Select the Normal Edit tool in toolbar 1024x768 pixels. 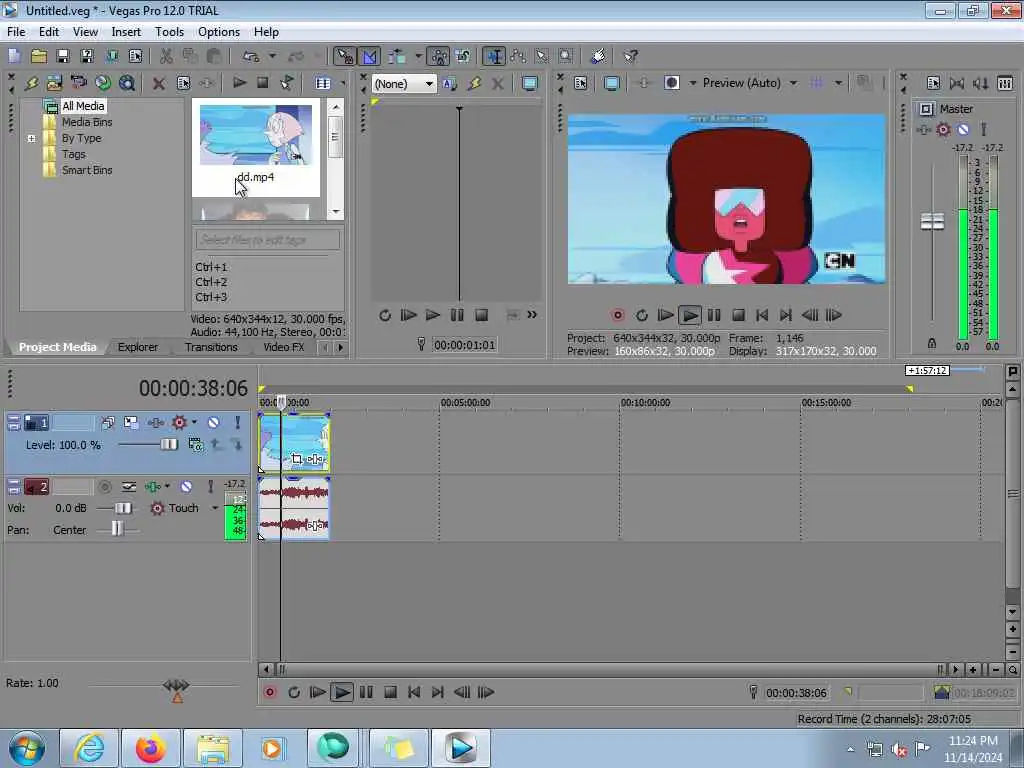point(494,56)
